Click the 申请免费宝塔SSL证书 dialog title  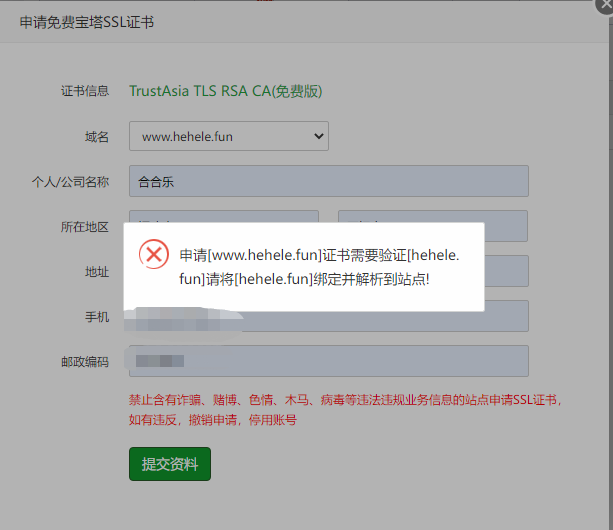click(x=87, y=22)
